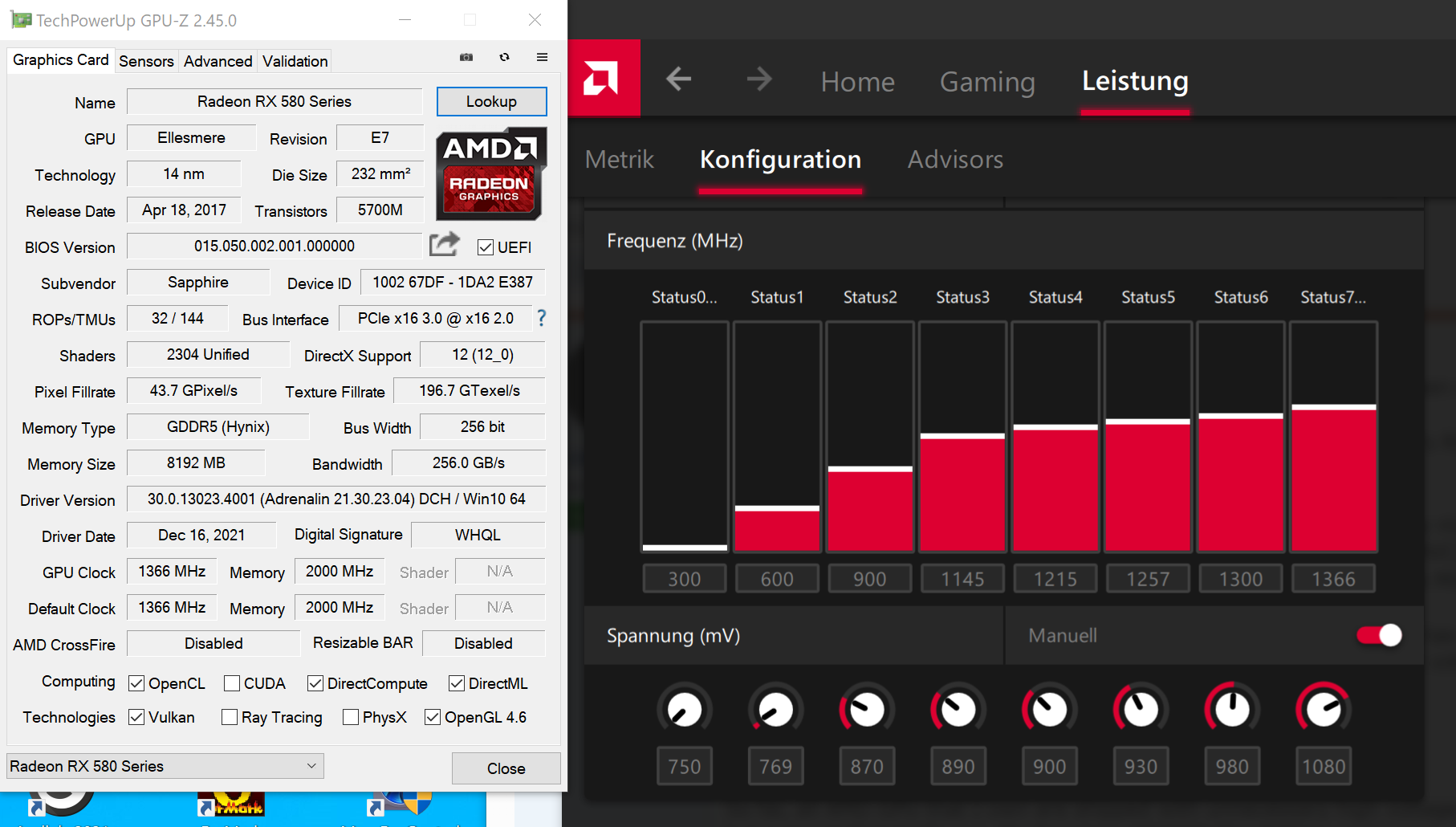This screenshot has width=1456, height=827.
Task: Click the Status7 frequency slider bar
Action: tap(1333, 437)
